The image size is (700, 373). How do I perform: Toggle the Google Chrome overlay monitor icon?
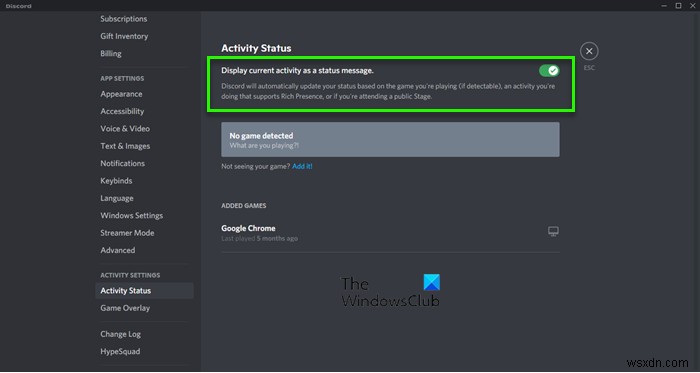click(x=553, y=231)
